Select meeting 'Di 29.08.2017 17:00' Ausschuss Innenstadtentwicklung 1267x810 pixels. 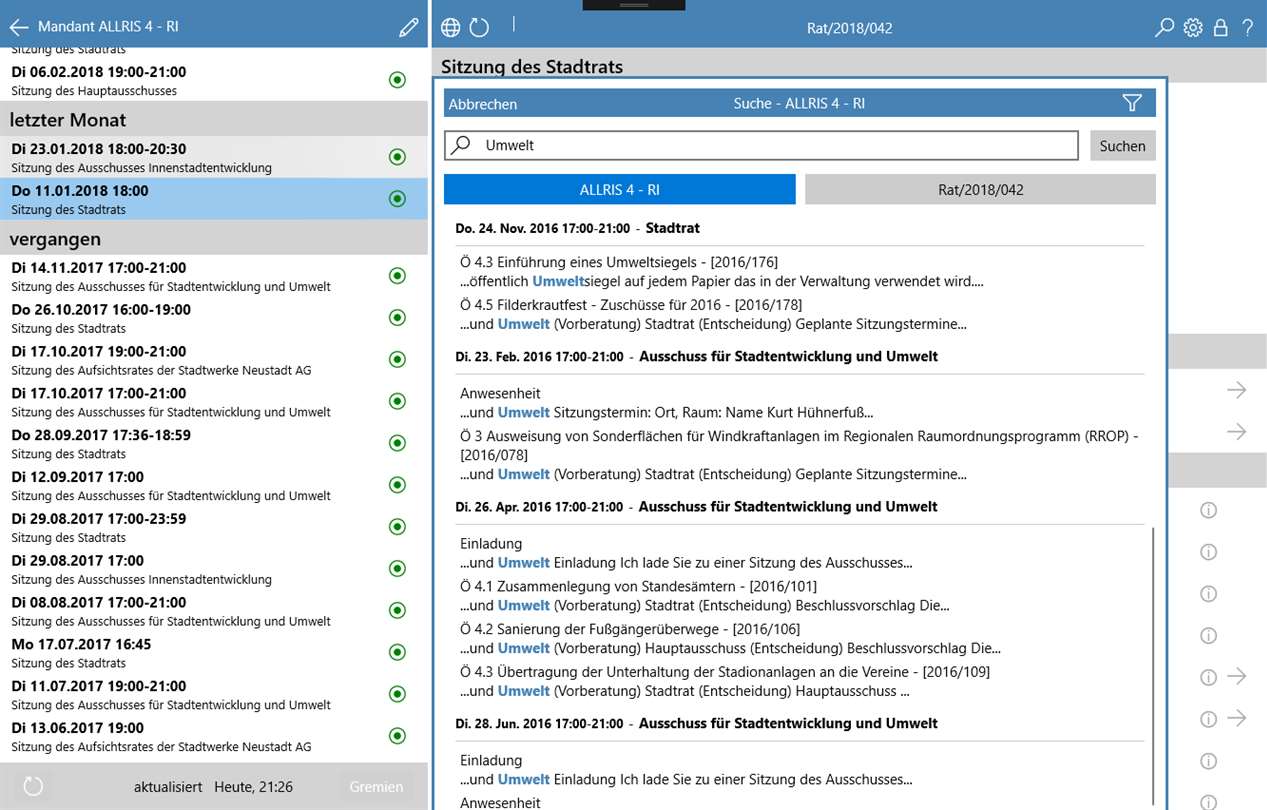click(x=214, y=569)
